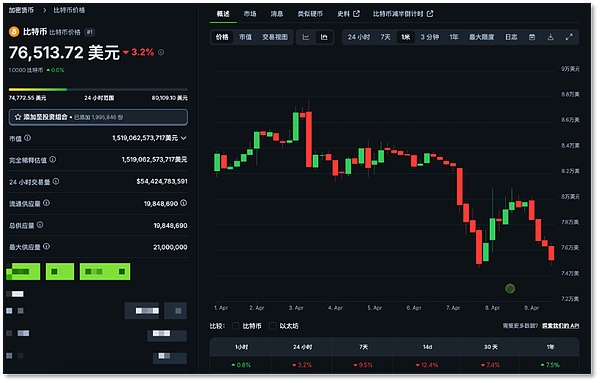Screen dimensions: 600x383
Task: Click info icon next to 市值
Action: click(x=28, y=138)
